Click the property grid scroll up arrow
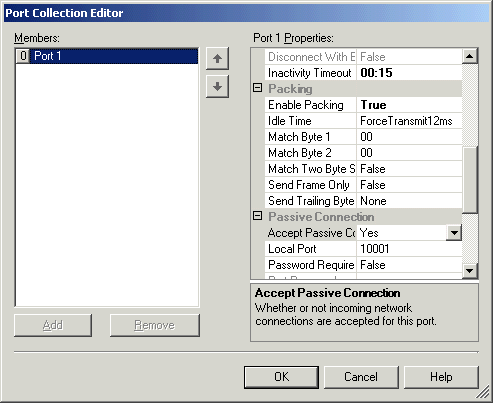This screenshot has width=493, height=403. pyautogui.click(x=470, y=56)
